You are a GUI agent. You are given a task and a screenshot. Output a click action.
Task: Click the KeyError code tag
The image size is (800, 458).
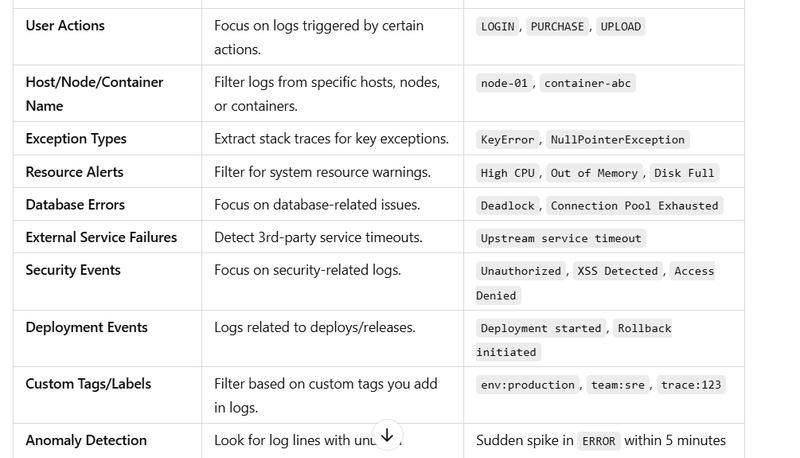click(x=507, y=140)
